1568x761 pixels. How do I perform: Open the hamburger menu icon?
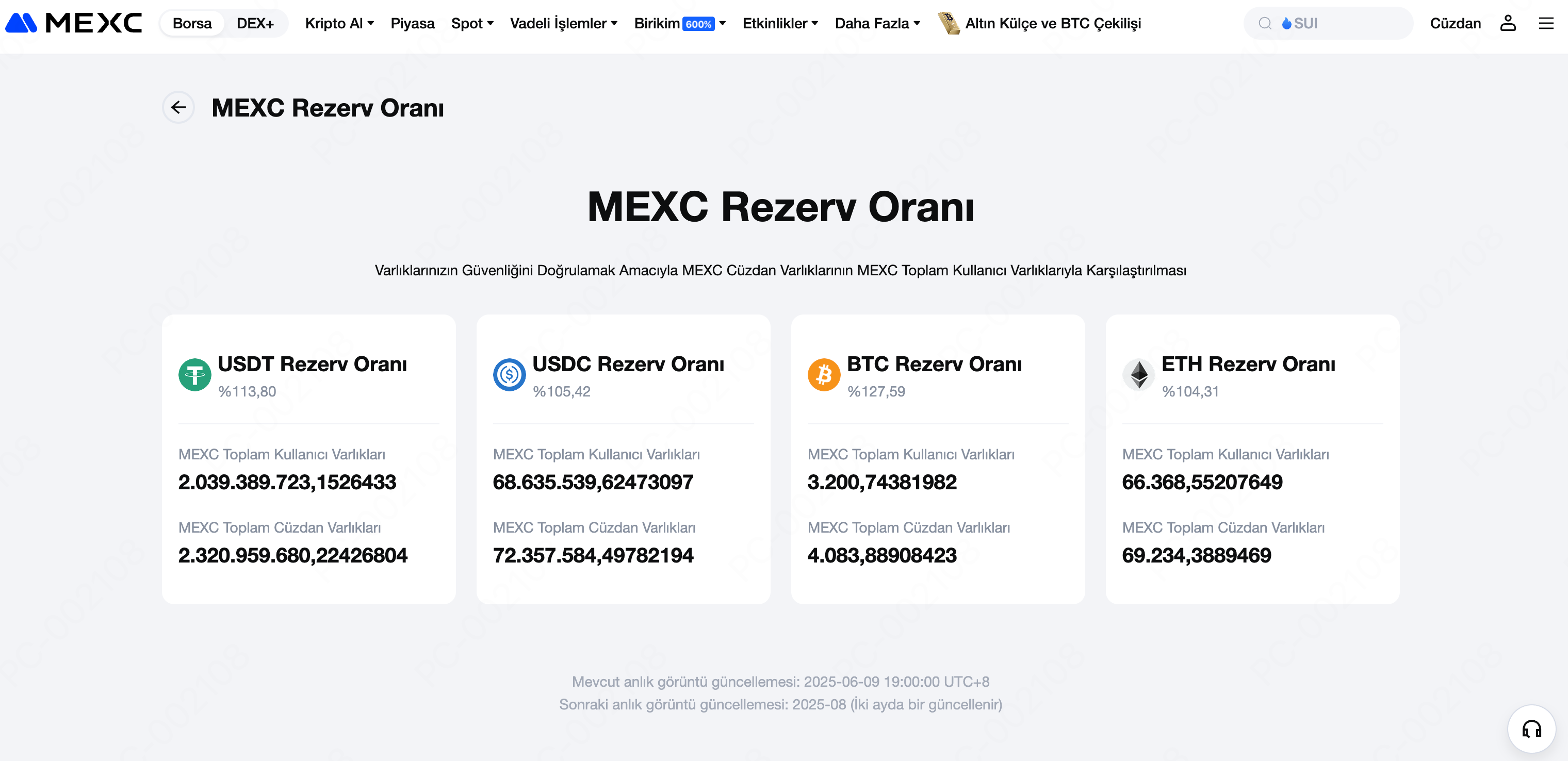(1546, 23)
